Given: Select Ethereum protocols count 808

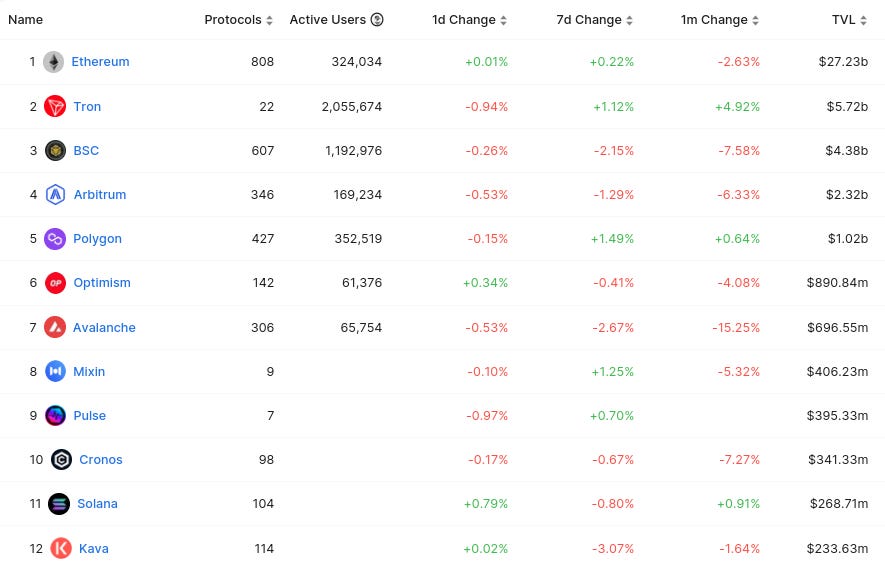Looking at the screenshot, I should (x=262, y=62).
